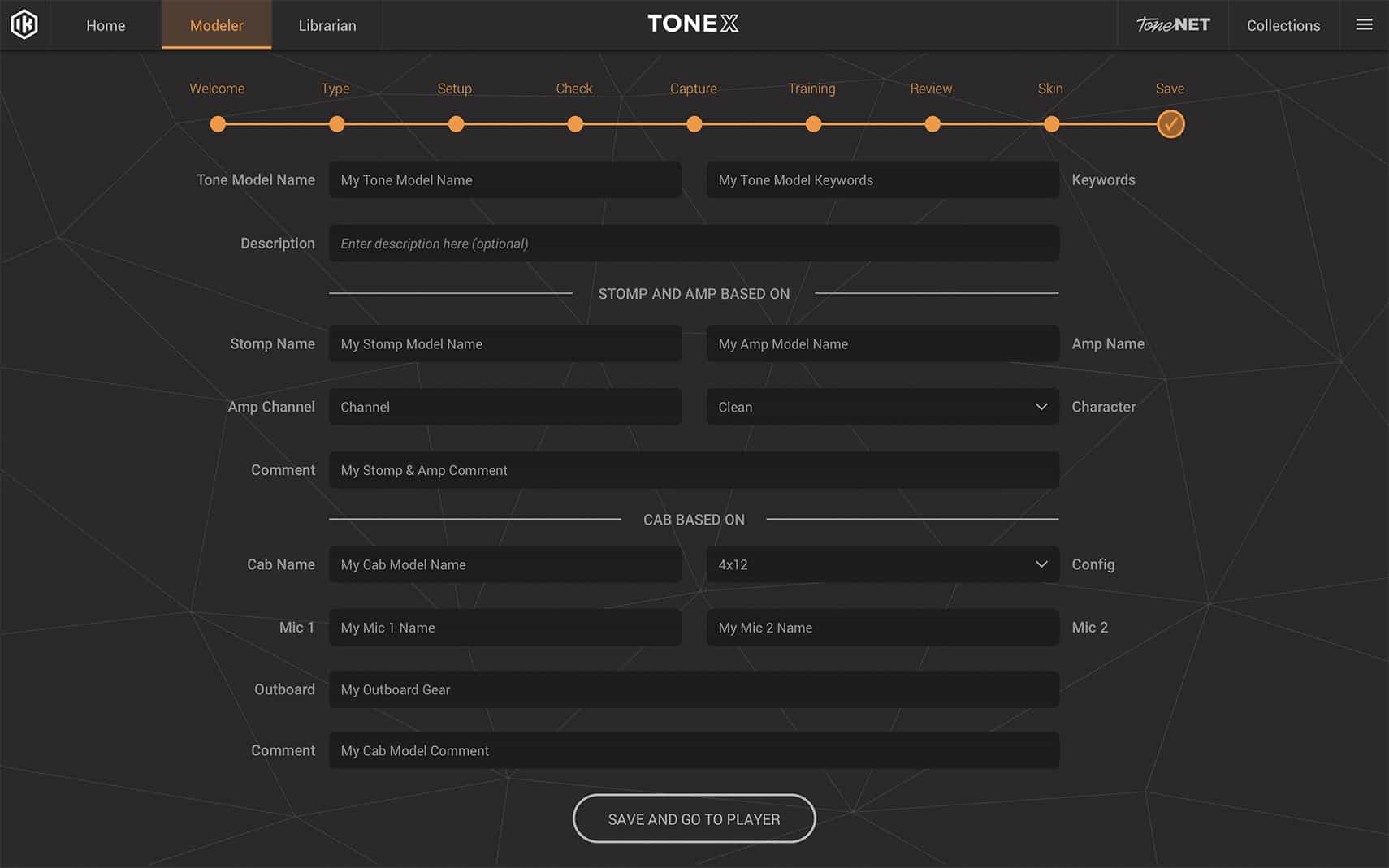Screen dimensions: 1389x868
Task: Select the Modeler tab
Action: [x=216, y=25]
